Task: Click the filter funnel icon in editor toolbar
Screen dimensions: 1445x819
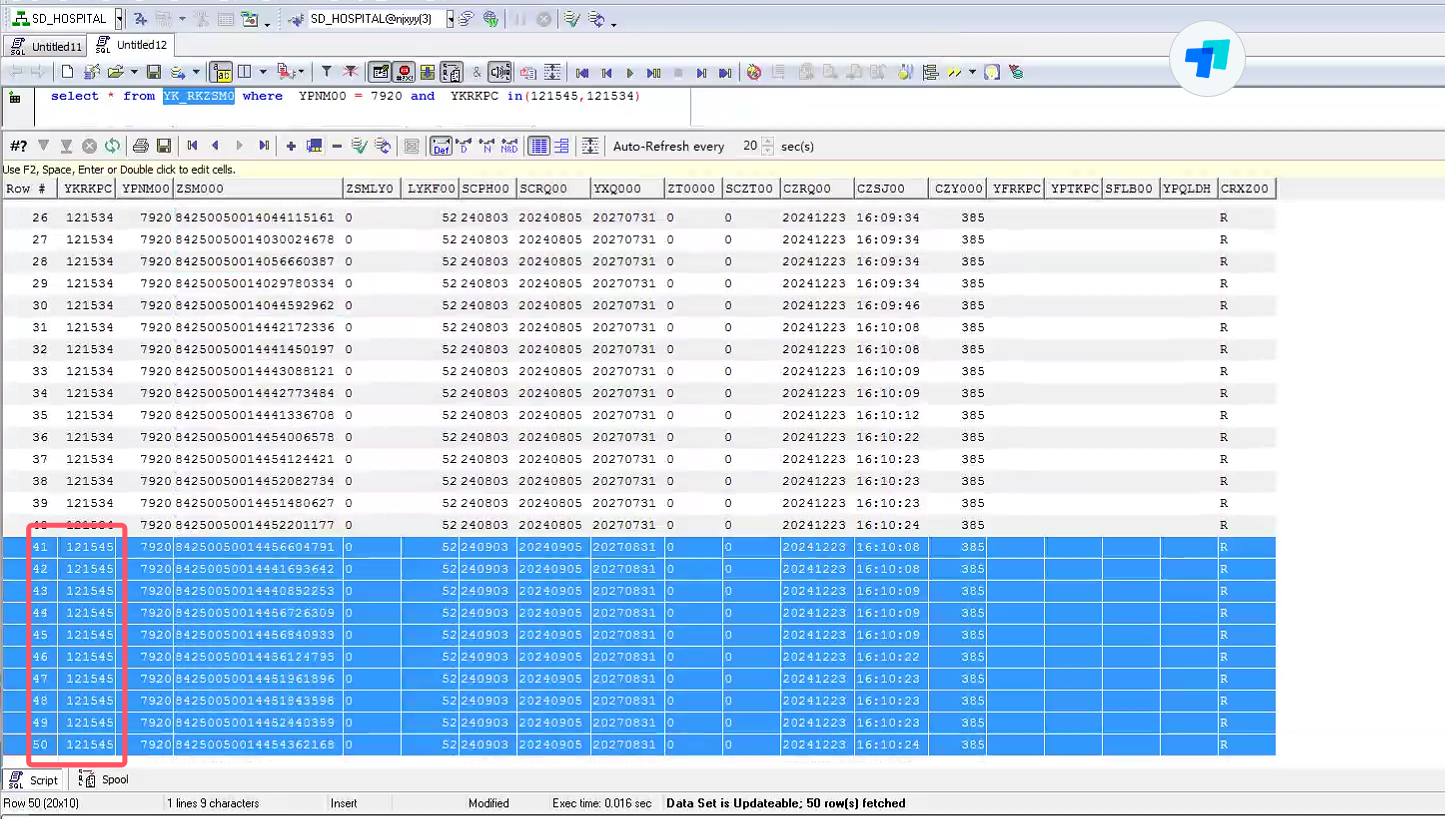Action: 326,72
